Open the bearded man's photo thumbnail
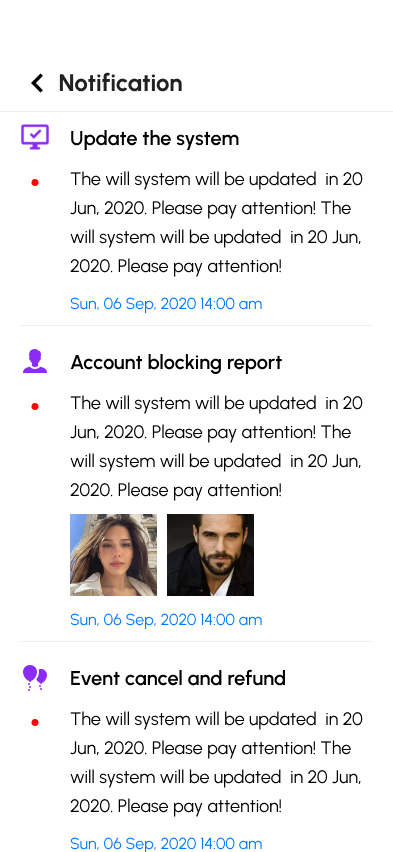This screenshot has height=852, width=393. click(x=210, y=555)
